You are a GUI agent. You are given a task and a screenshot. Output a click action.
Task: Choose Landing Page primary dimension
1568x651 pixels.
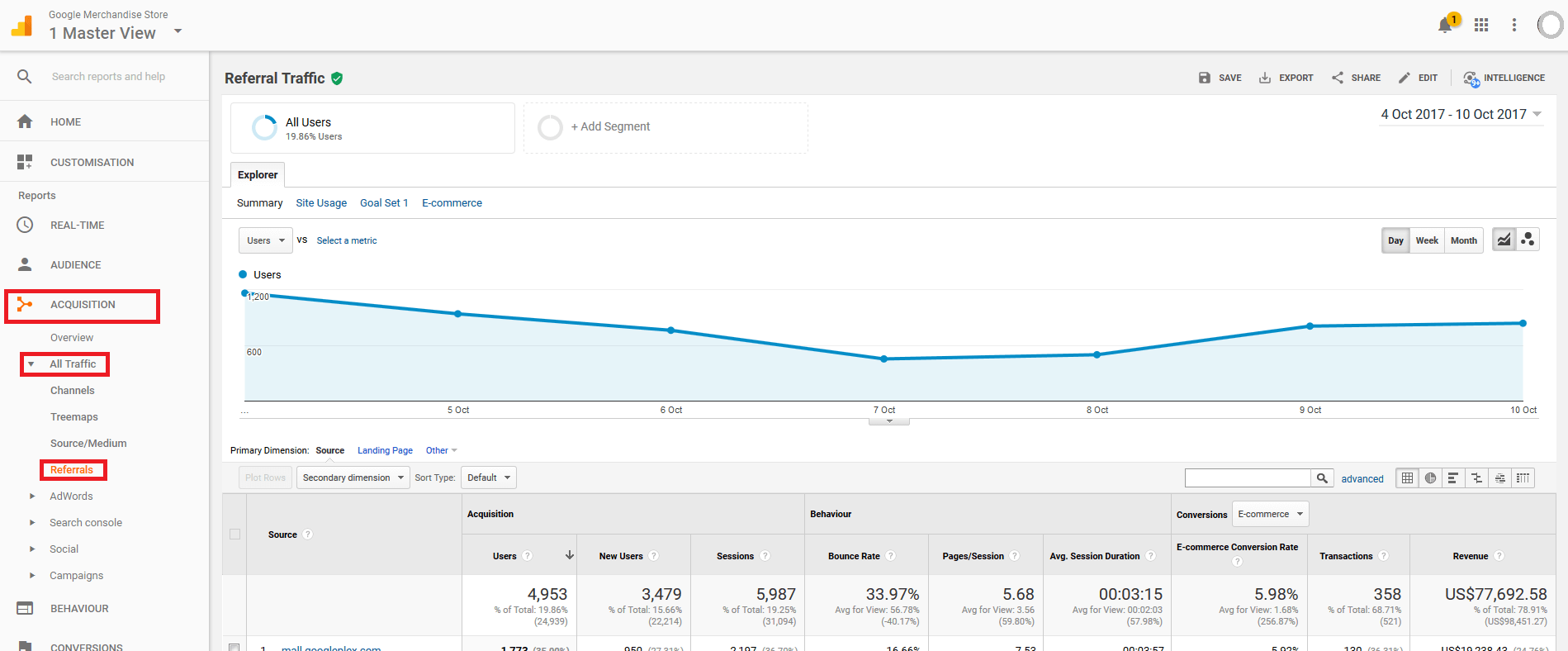pos(385,450)
